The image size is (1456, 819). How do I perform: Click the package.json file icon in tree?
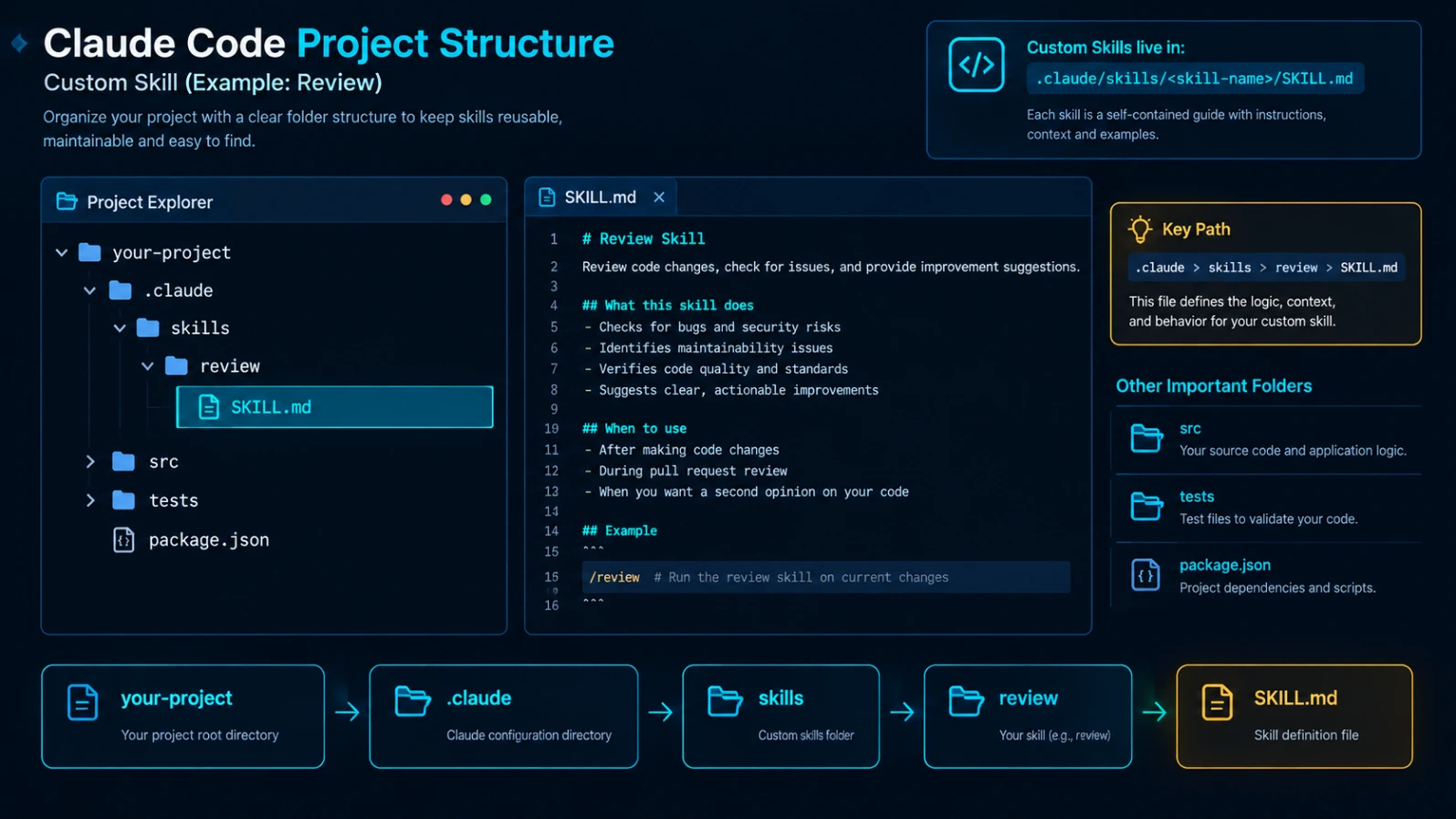click(123, 540)
